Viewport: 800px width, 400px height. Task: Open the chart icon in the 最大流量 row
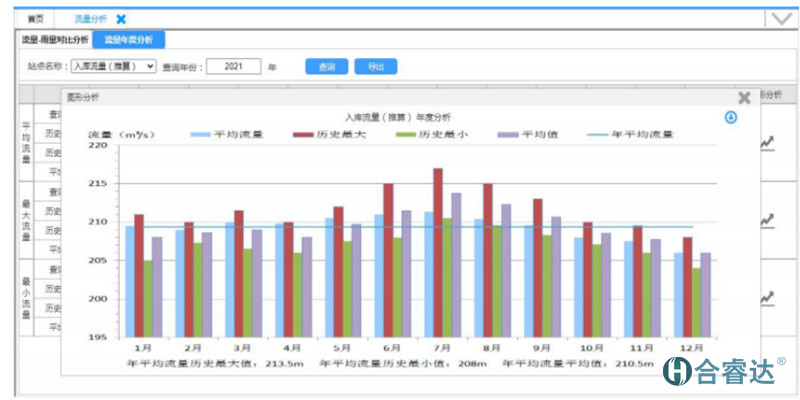point(767,220)
